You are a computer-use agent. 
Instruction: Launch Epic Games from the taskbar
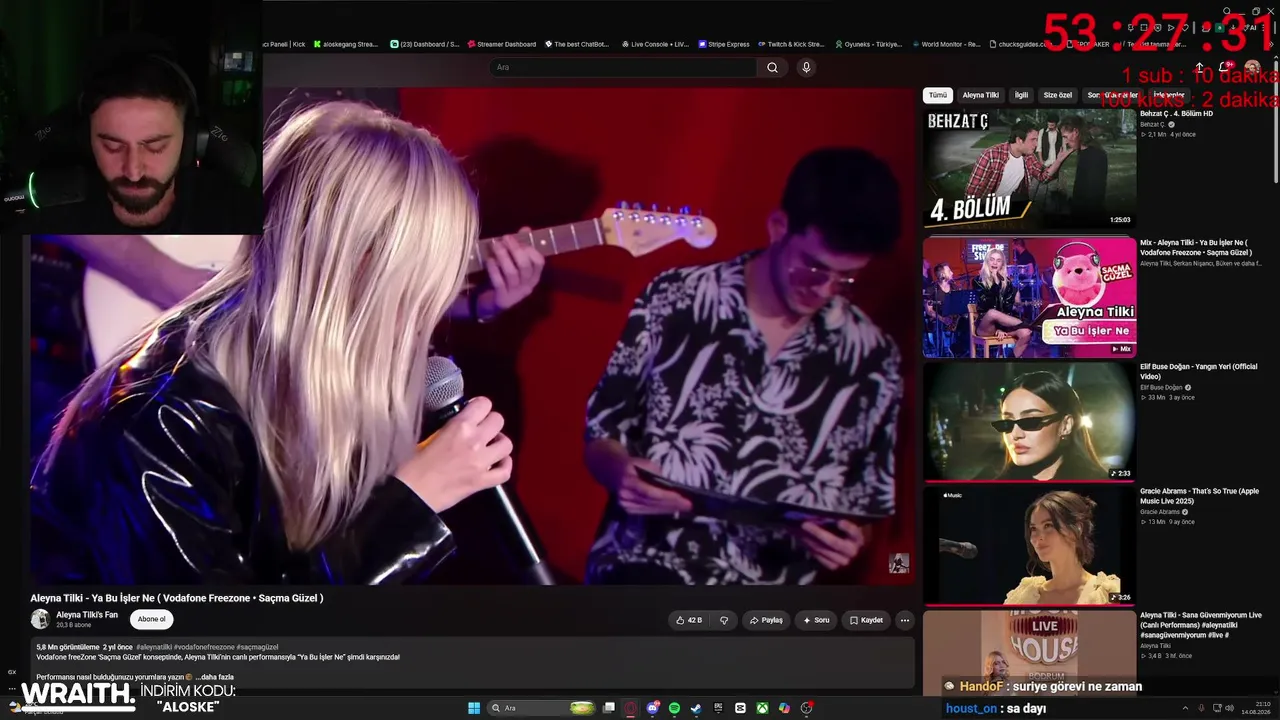(x=718, y=708)
